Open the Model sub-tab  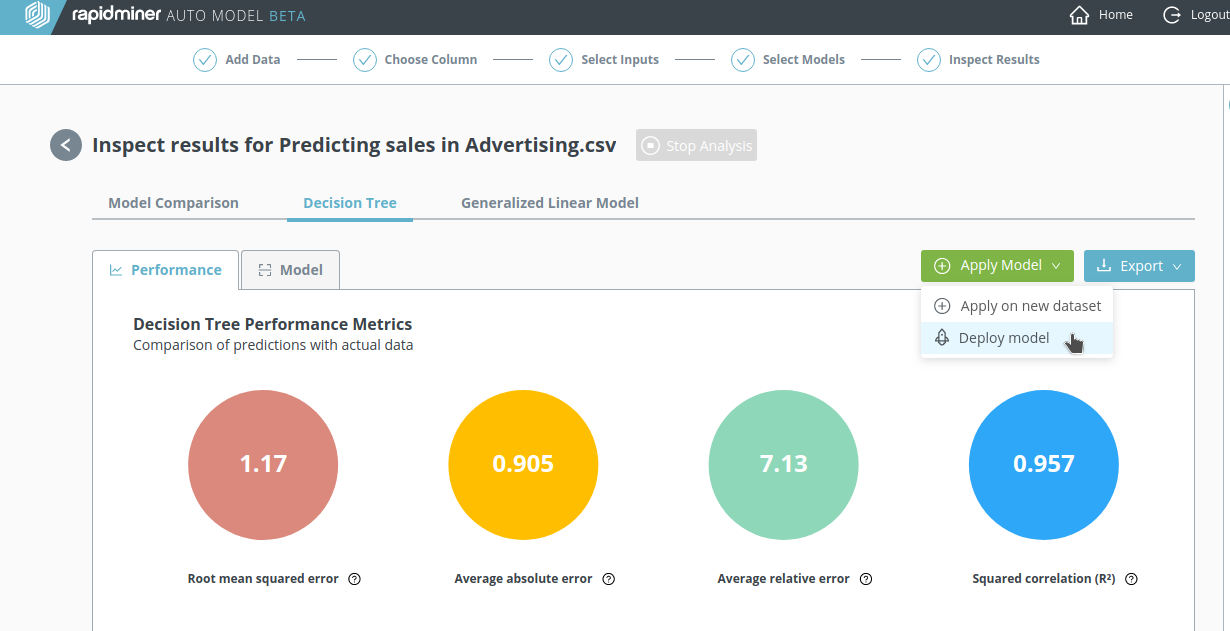pos(291,270)
